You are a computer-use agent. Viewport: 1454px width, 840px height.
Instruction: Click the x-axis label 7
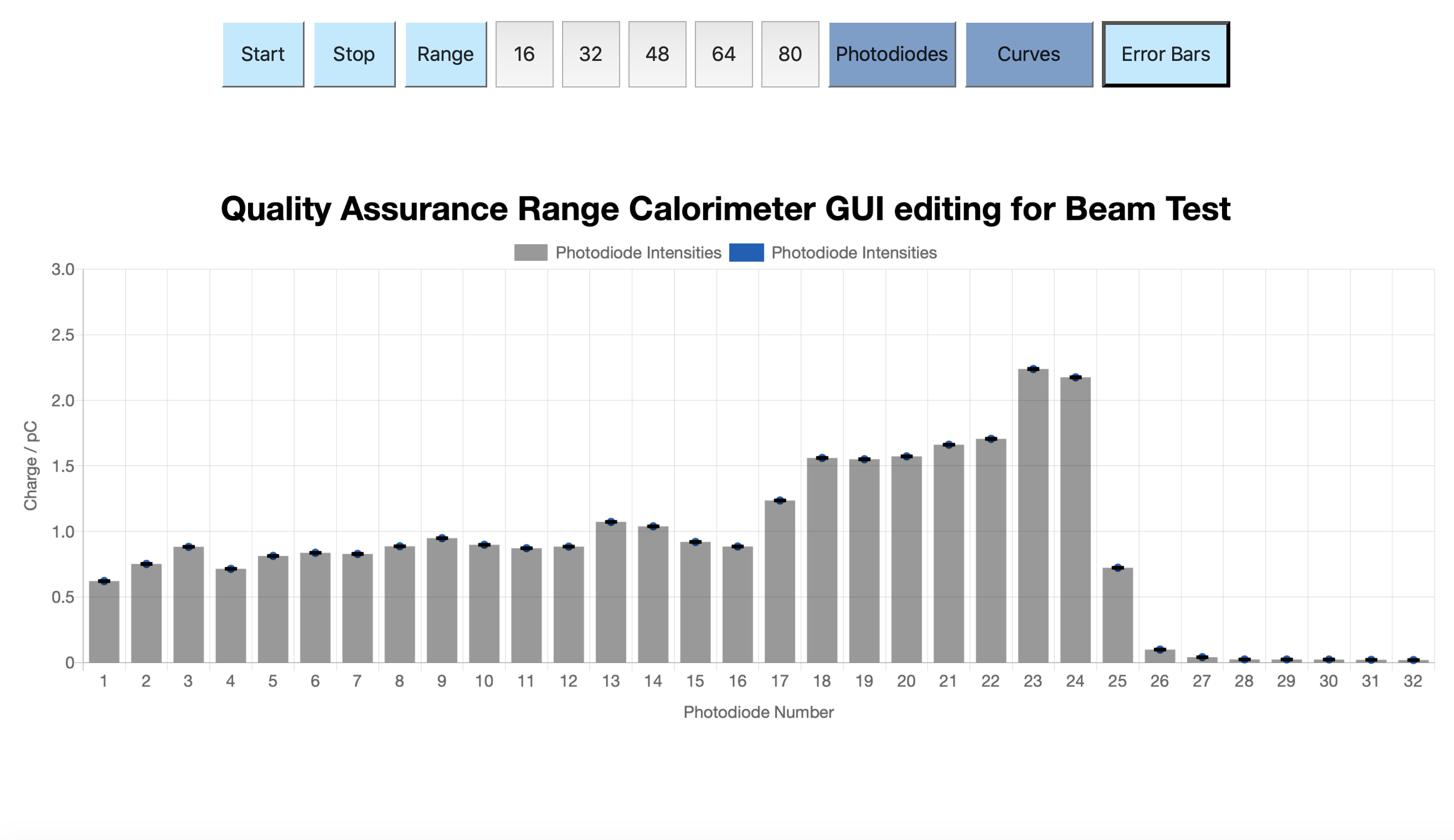point(357,681)
